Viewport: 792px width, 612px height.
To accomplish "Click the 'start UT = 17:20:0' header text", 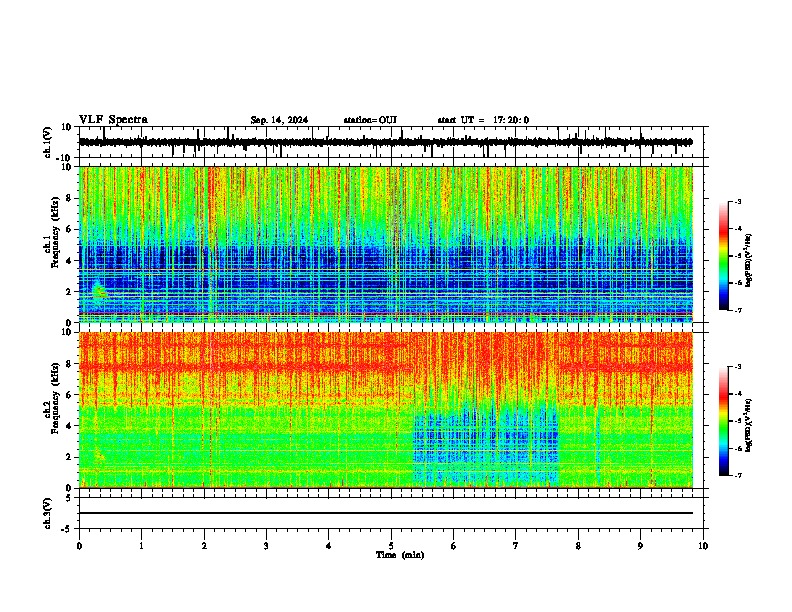I will [483, 120].
